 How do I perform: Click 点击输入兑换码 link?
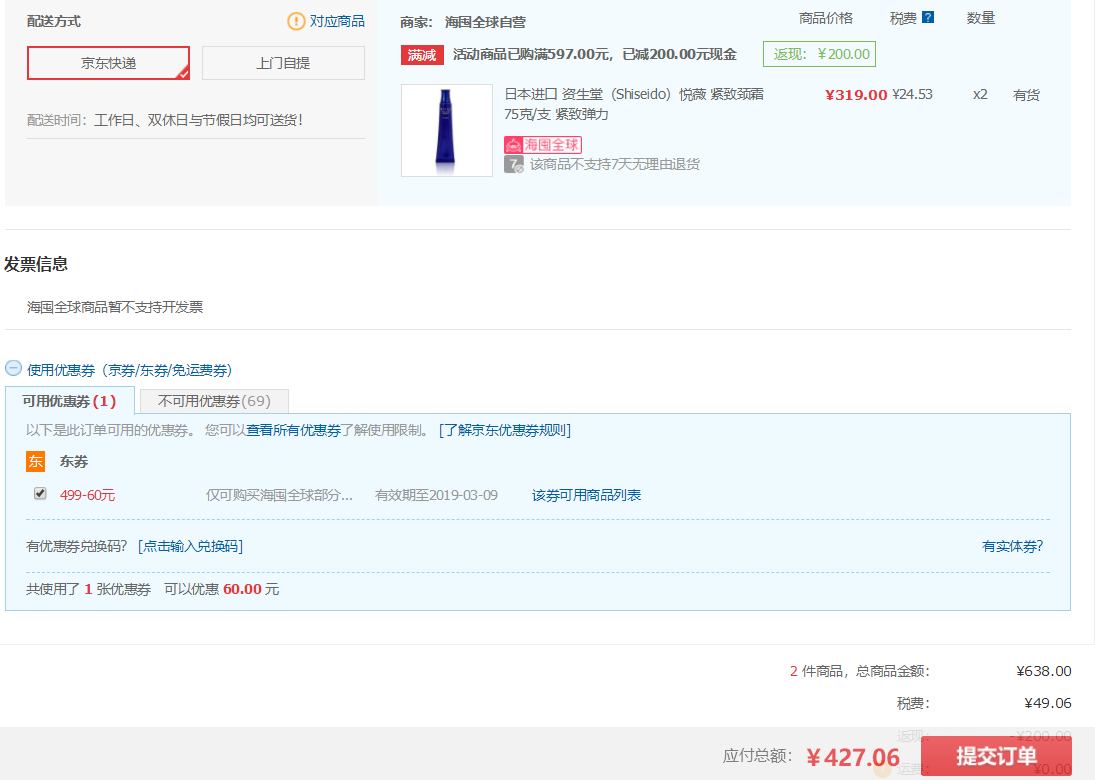pyautogui.click(x=191, y=546)
